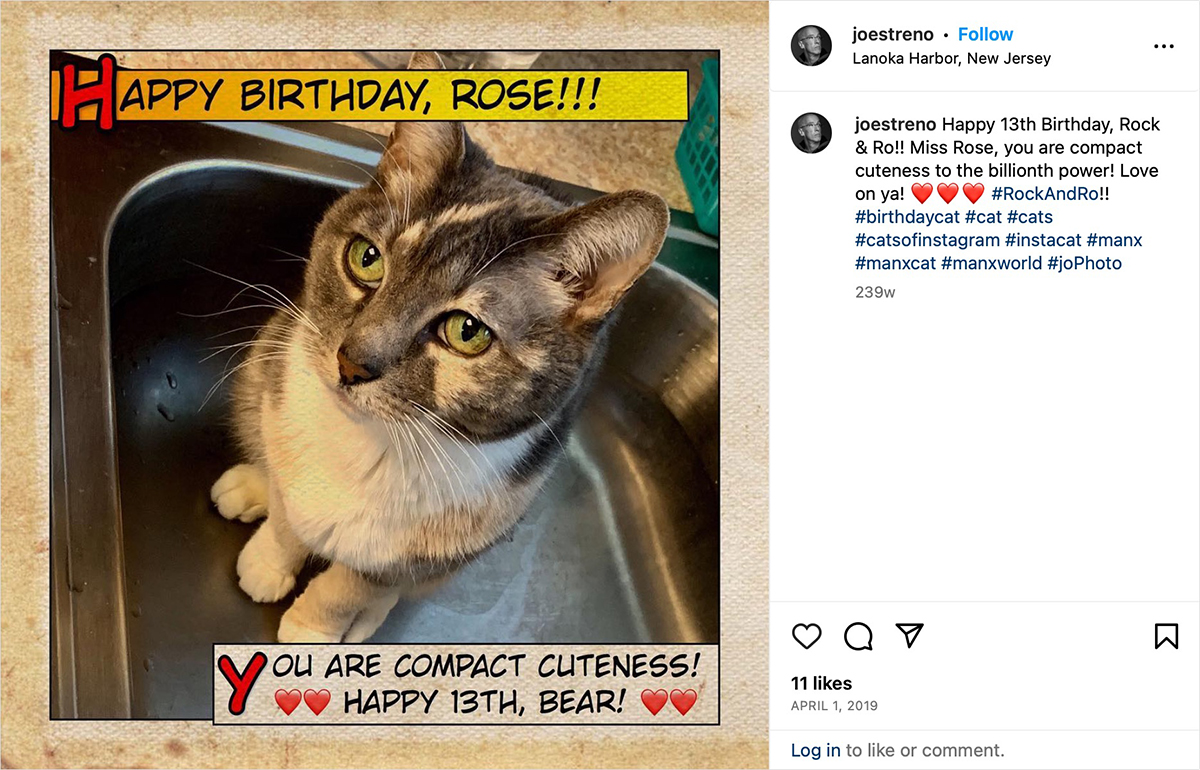Open the #instacat hashtag
This screenshot has width=1200, height=770.
pyautogui.click(x=1043, y=240)
